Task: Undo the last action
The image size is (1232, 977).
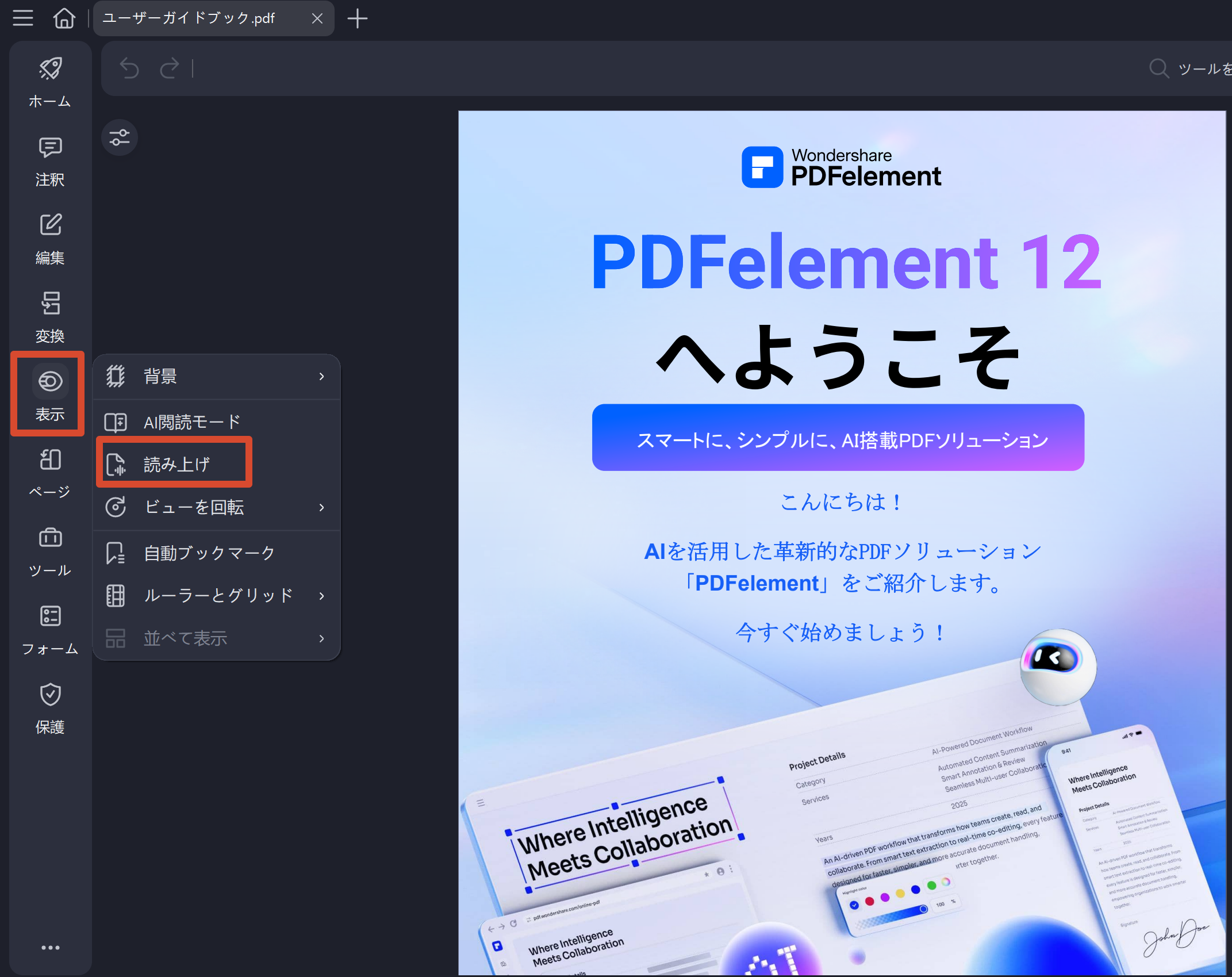Action: [x=129, y=68]
